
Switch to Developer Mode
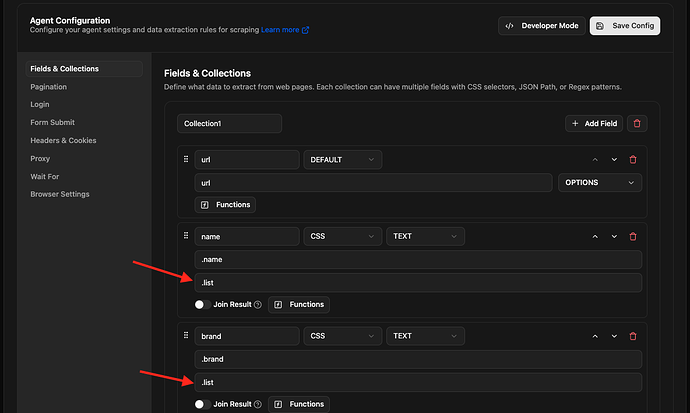(542, 26)
